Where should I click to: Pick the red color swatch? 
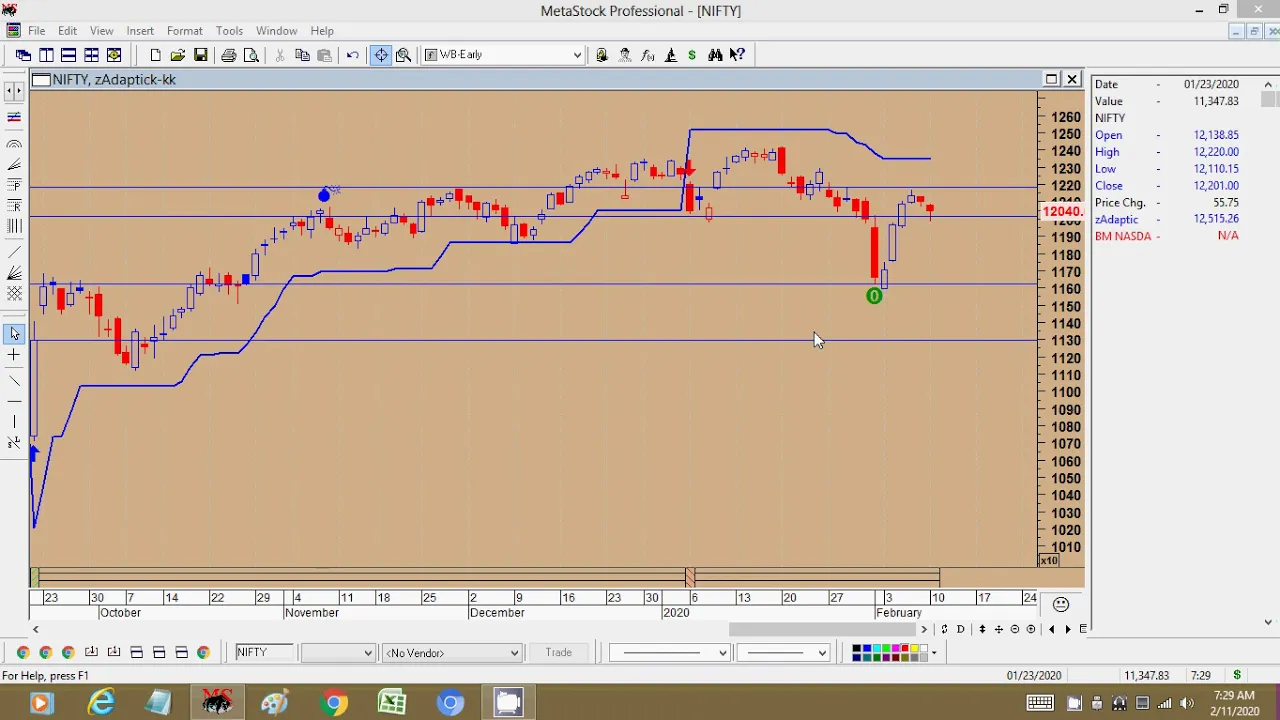point(906,648)
